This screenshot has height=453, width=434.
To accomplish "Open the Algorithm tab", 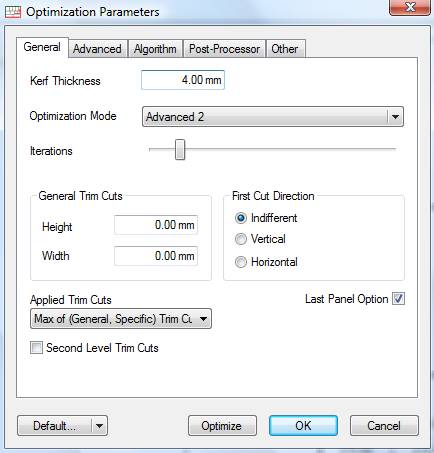I will (155, 49).
